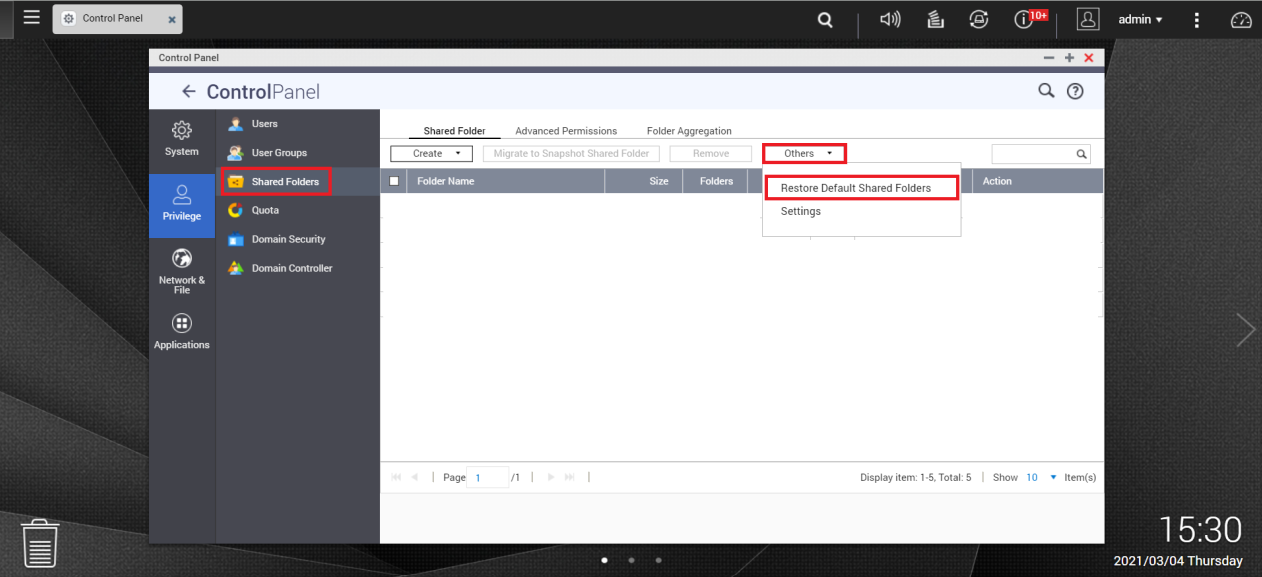The image size is (1262, 577).
Task: Click the Control Panel search icon
Action: click(1046, 91)
